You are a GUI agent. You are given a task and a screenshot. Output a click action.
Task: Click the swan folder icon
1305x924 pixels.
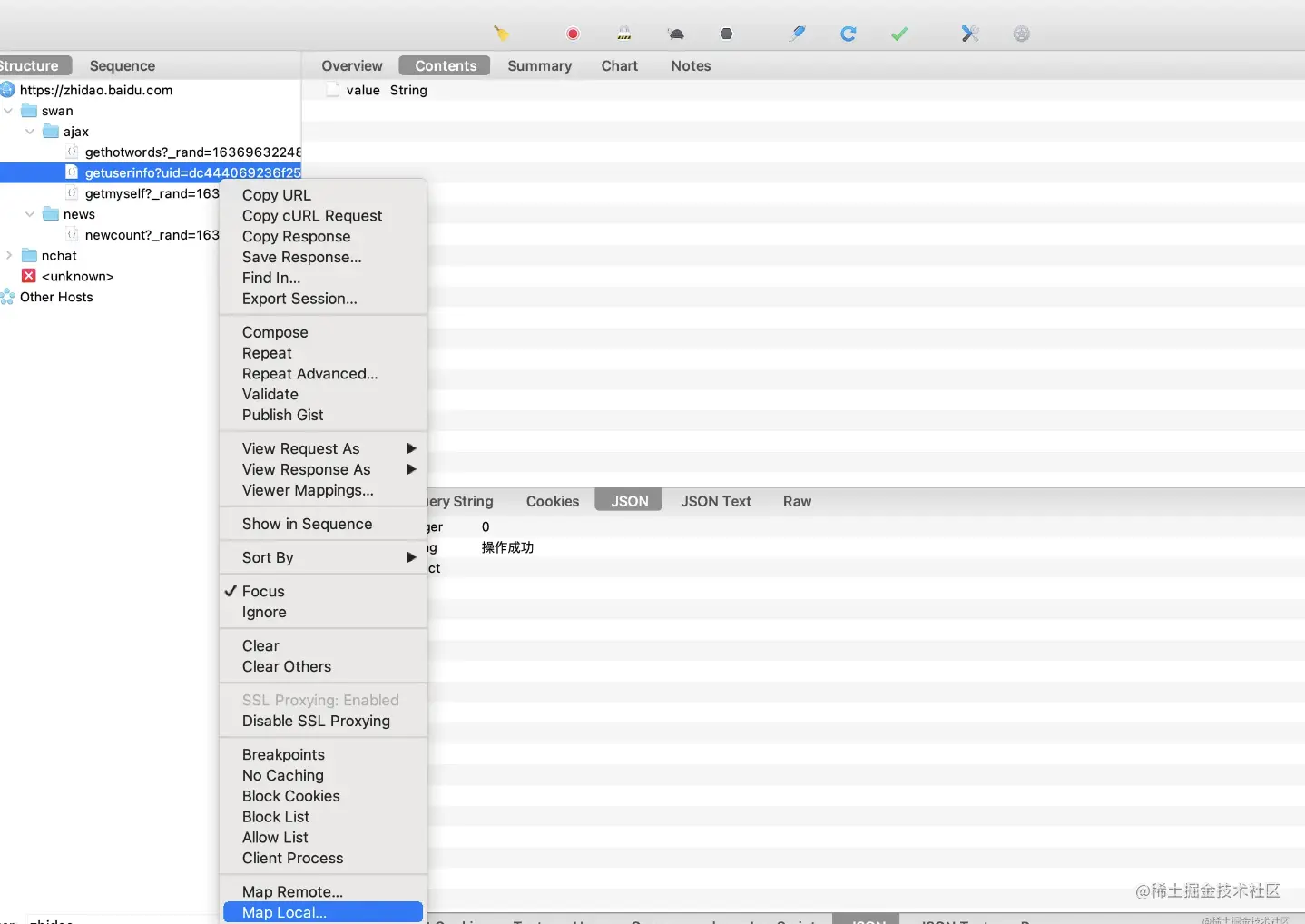coord(29,111)
